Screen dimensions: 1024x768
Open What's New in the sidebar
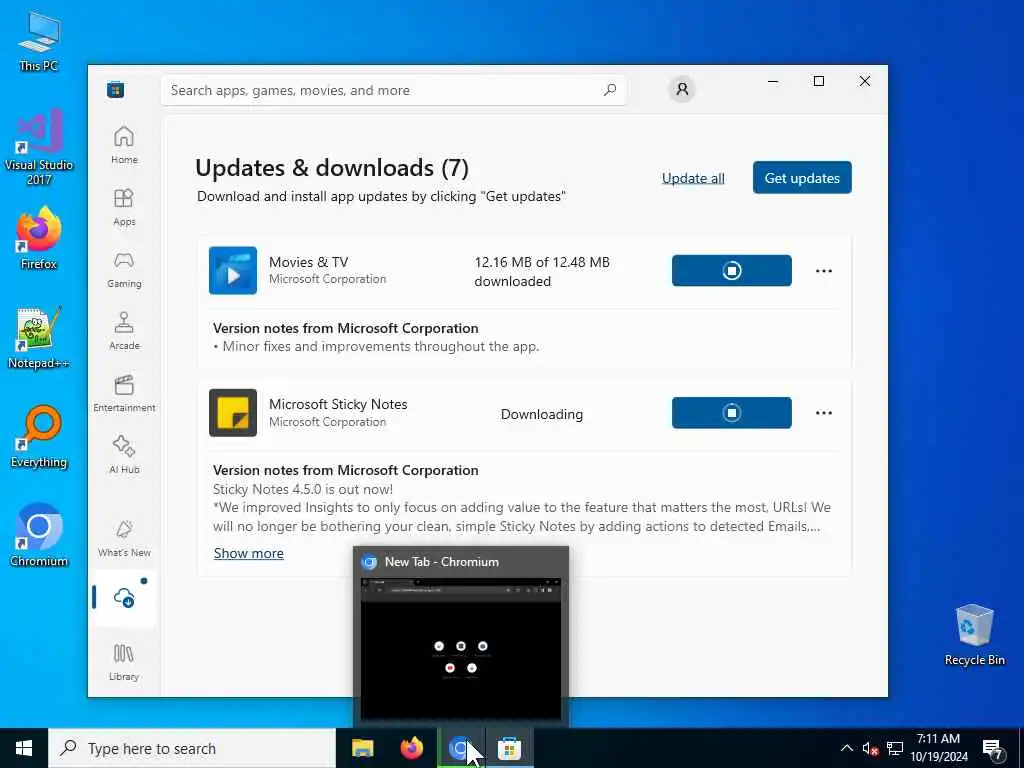tap(124, 538)
